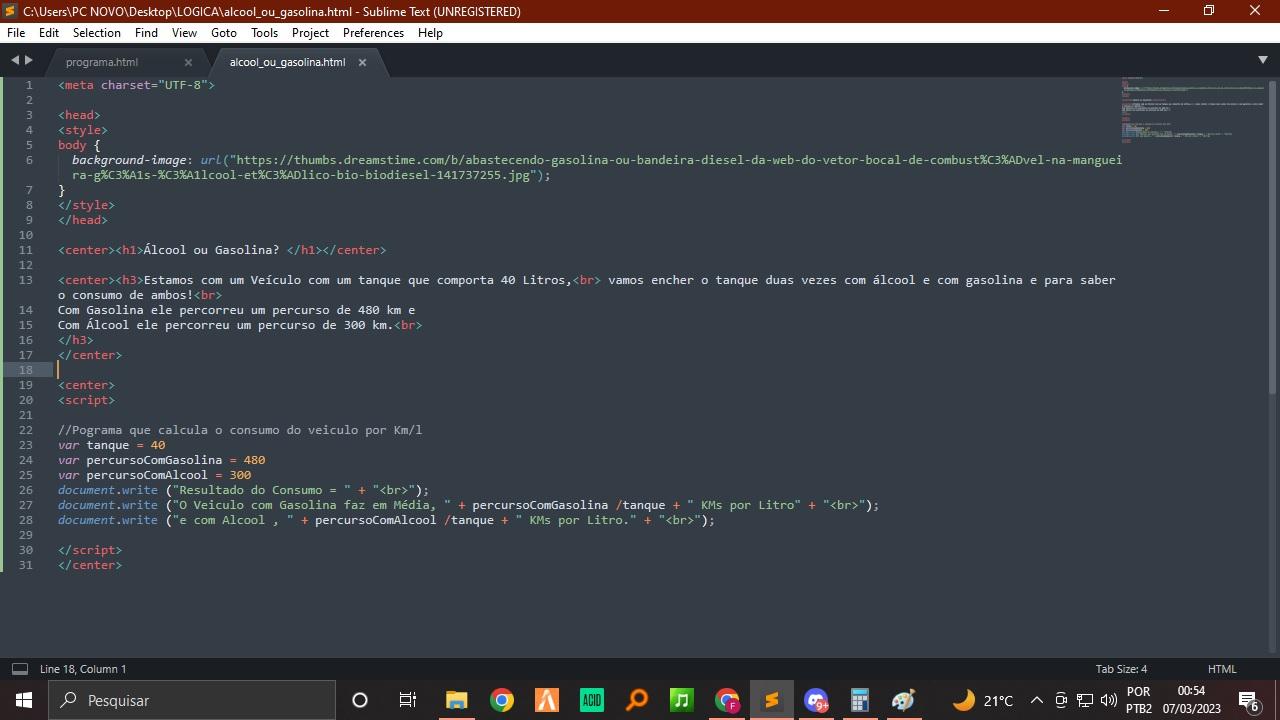Toggle the side bar switch panel icon

(x=19, y=669)
